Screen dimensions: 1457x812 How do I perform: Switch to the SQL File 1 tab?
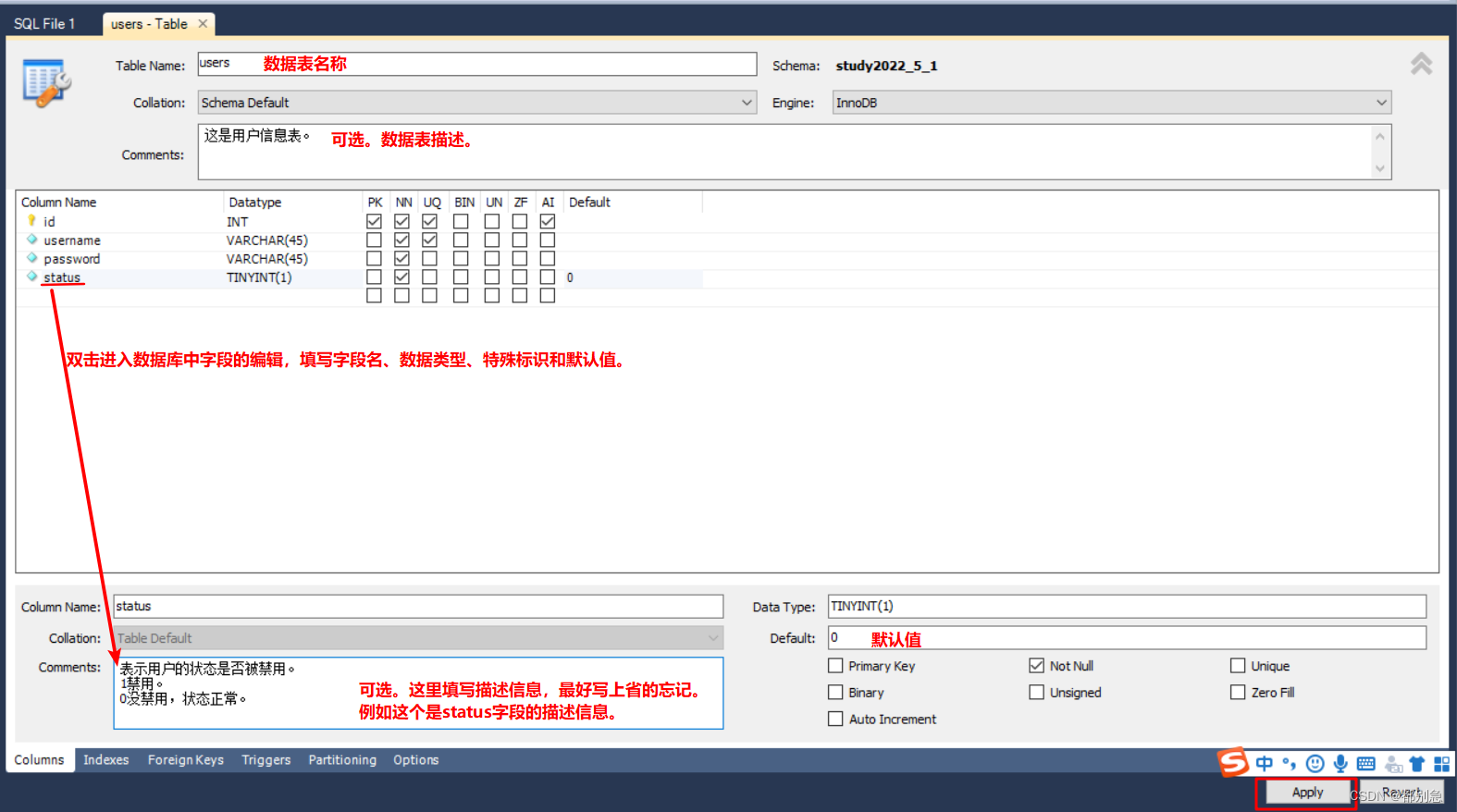tap(44, 23)
